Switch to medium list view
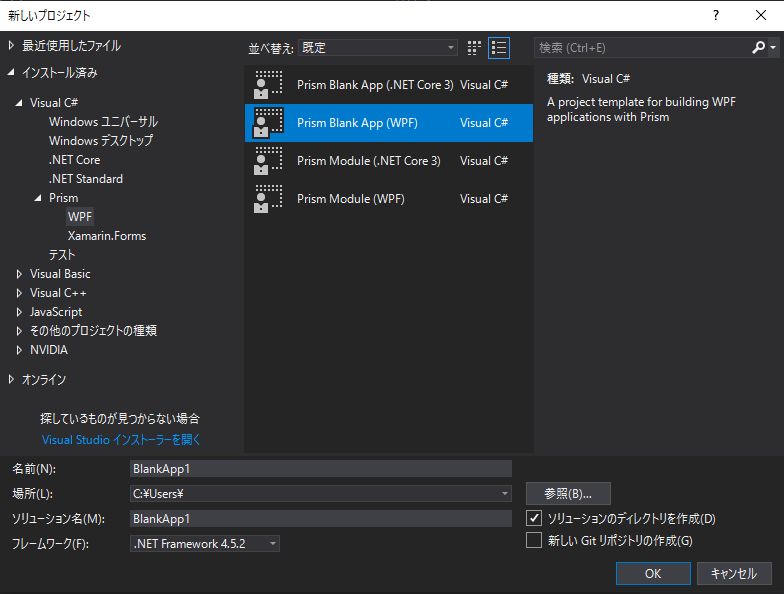The width and height of the screenshot is (784, 594). coord(499,48)
